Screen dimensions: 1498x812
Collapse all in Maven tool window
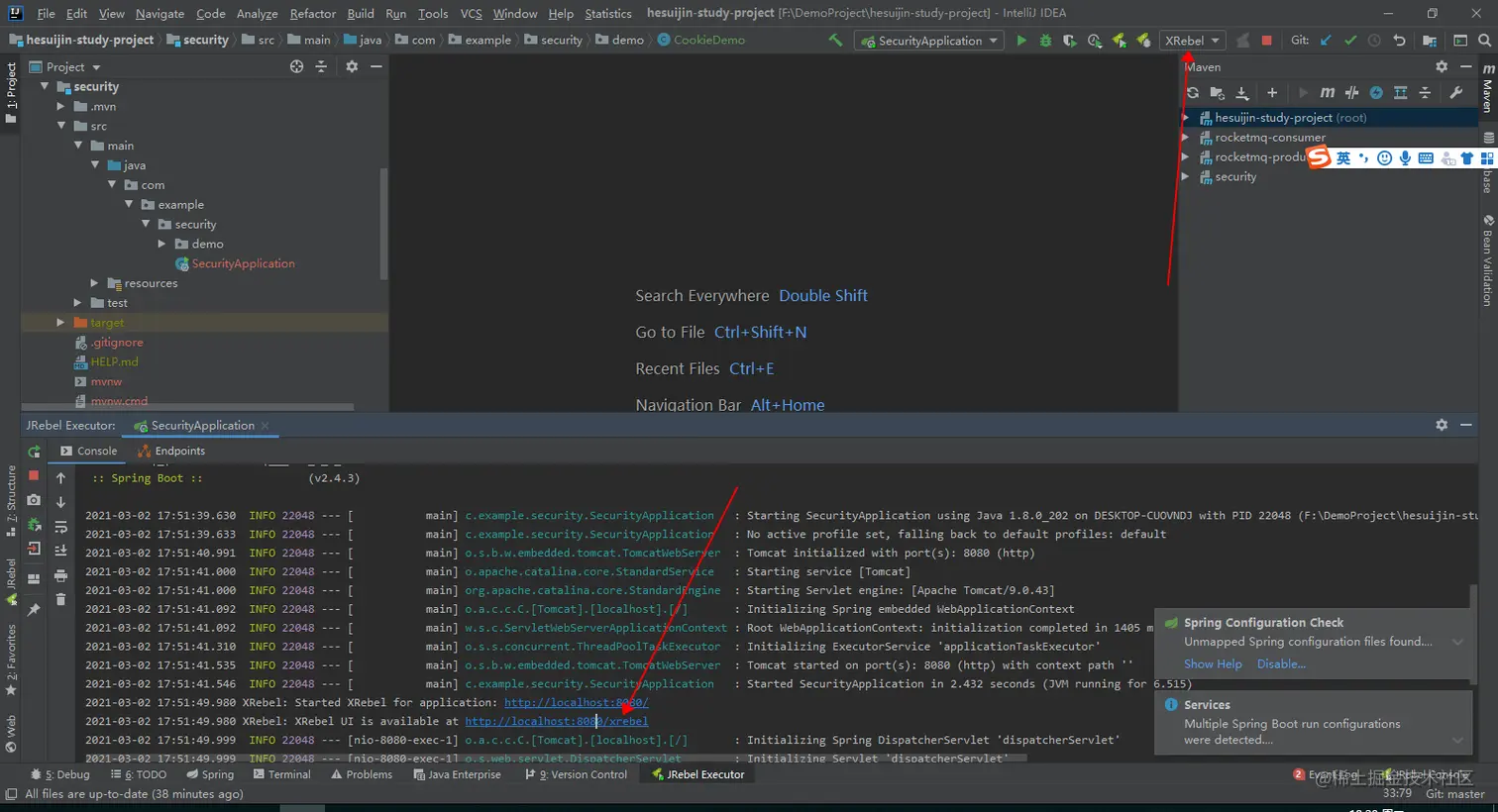[x=1425, y=92]
